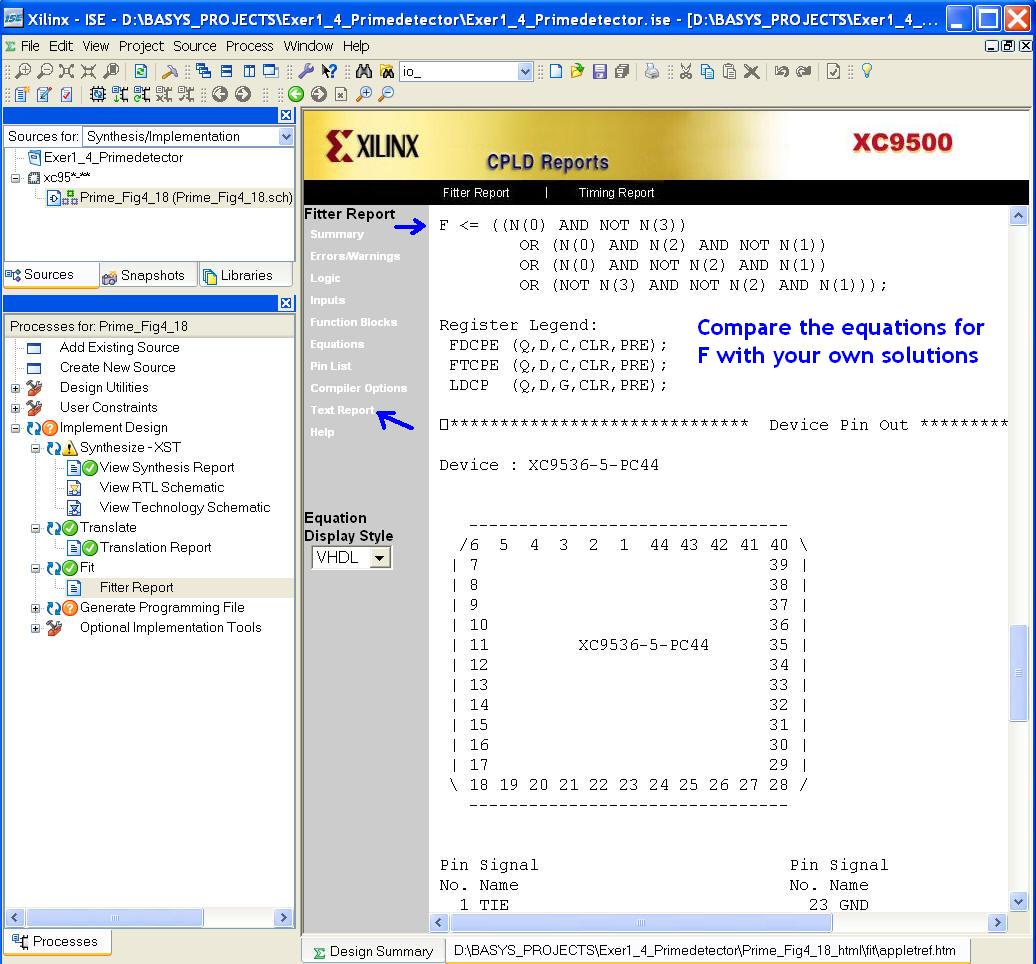
Task: Create a new file with the New icon
Action: click(x=556, y=71)
